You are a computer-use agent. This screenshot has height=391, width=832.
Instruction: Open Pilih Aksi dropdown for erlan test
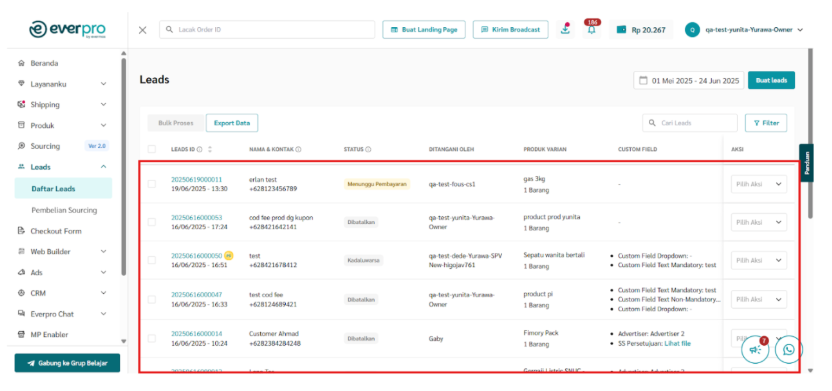[759, 184]
